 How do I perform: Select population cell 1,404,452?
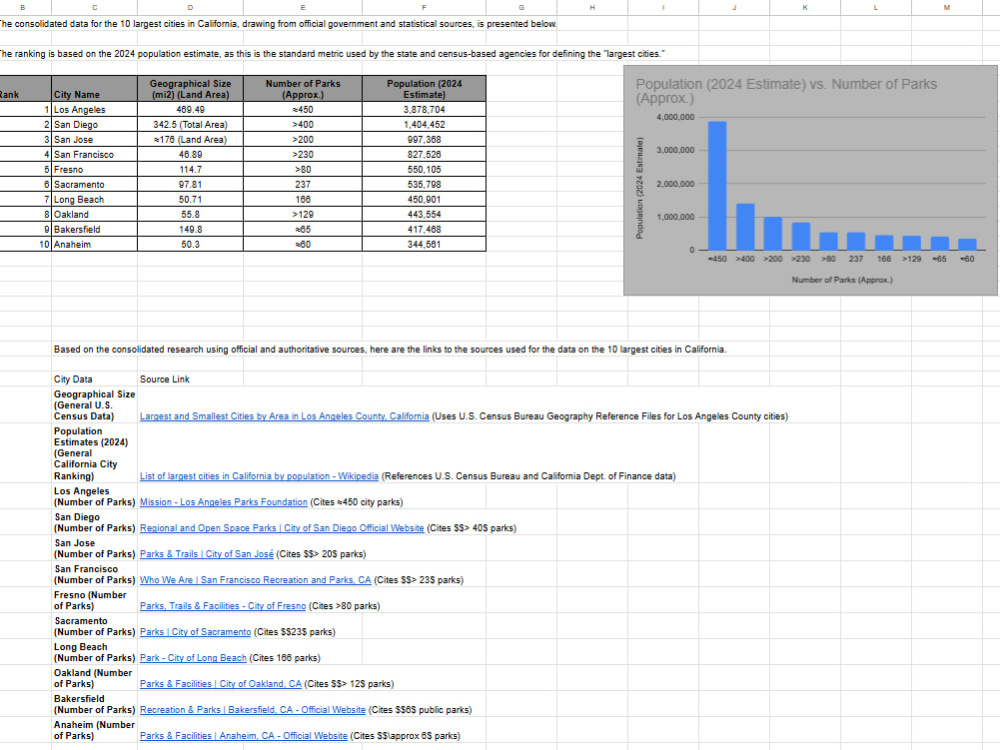coord(424,124)
